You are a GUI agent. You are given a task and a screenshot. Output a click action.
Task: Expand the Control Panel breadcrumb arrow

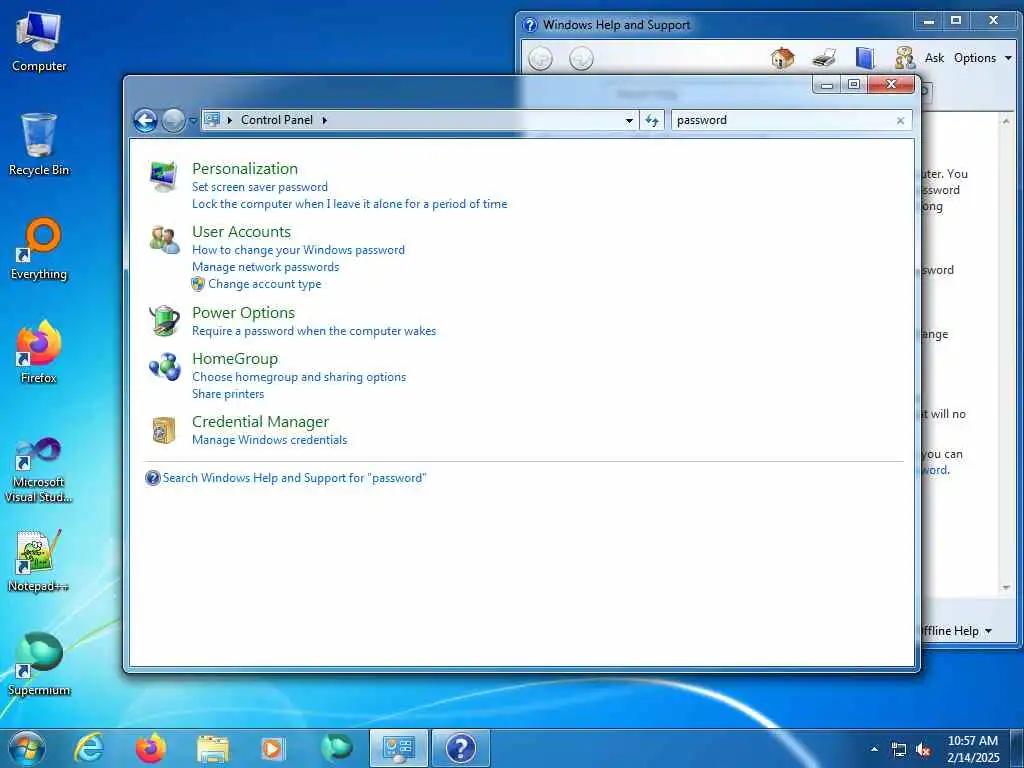325,120
